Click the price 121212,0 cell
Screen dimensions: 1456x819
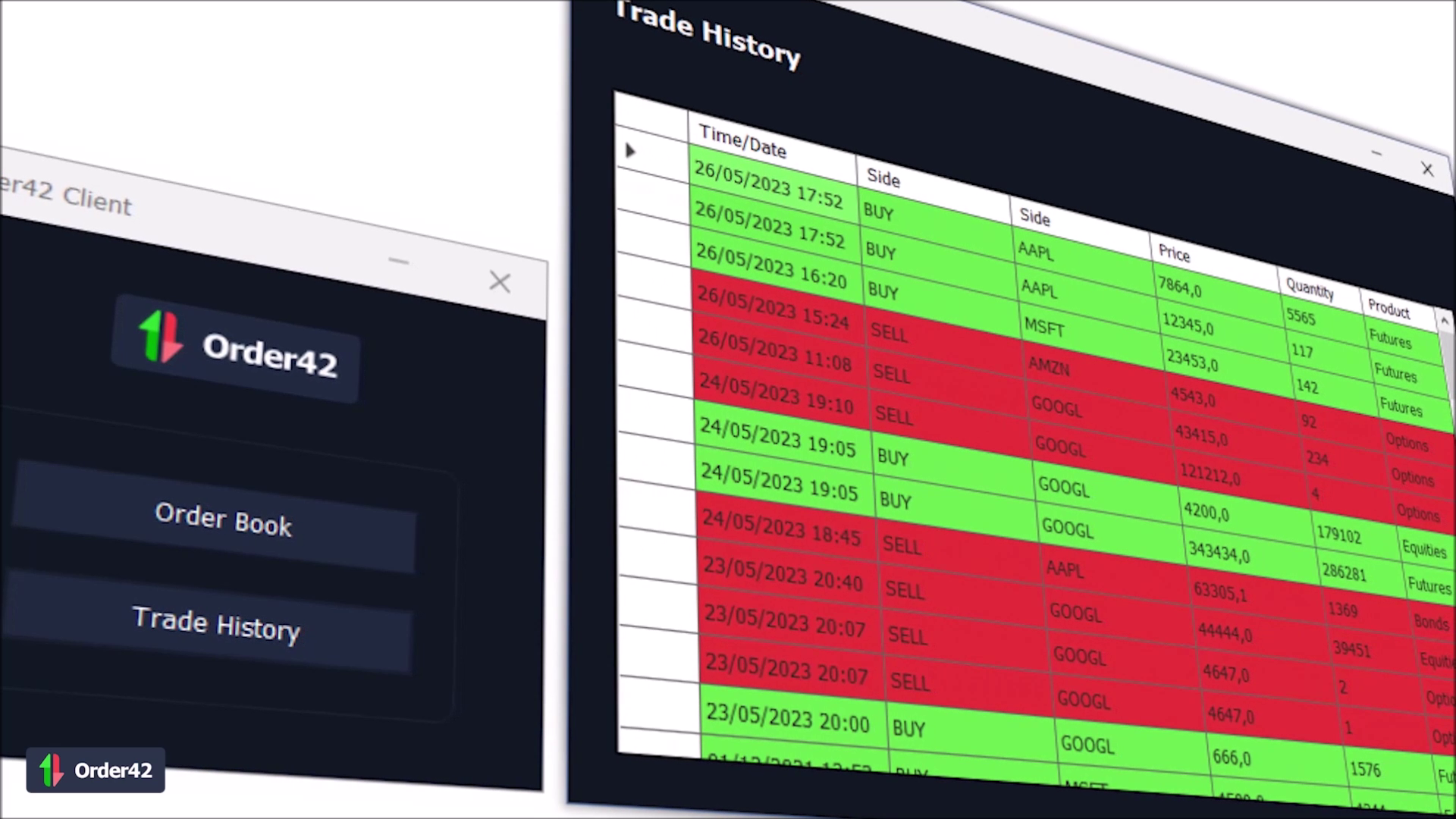1244,479
